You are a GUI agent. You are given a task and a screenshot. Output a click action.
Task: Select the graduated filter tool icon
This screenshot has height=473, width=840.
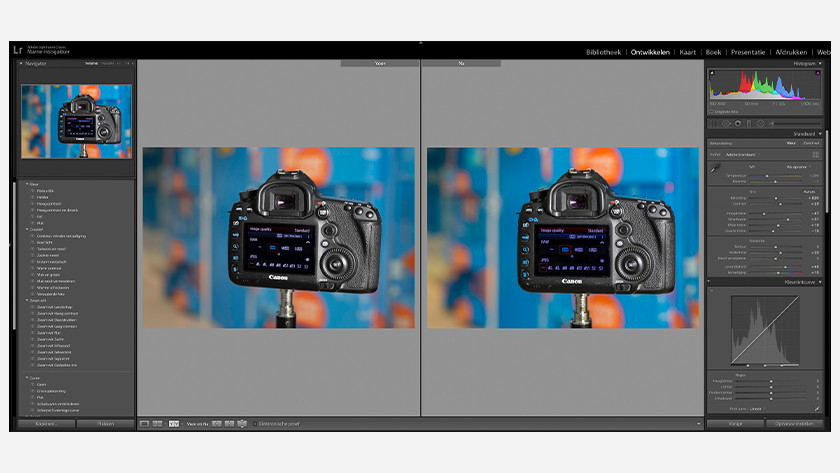coord(749,124)
